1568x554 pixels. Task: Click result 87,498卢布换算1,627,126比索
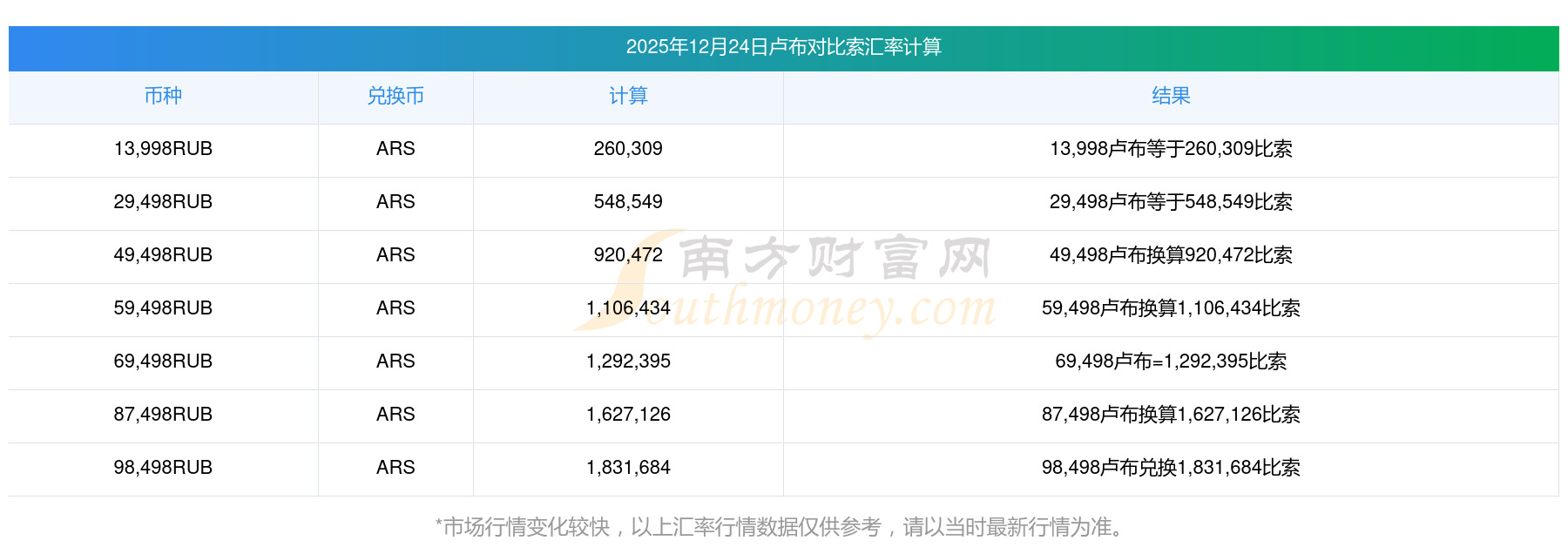[1171, 415]
